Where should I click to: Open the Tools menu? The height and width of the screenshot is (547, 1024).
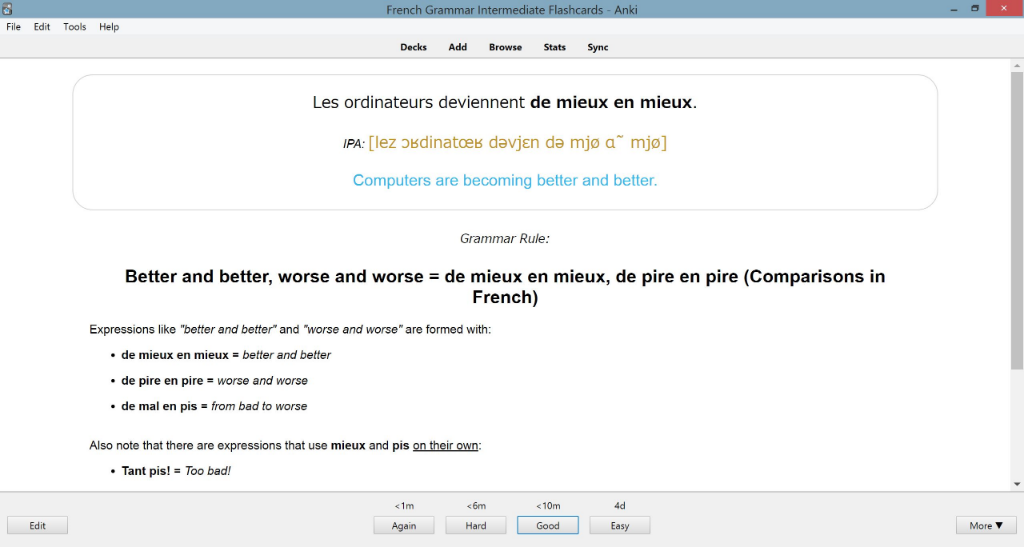[74, 27]
